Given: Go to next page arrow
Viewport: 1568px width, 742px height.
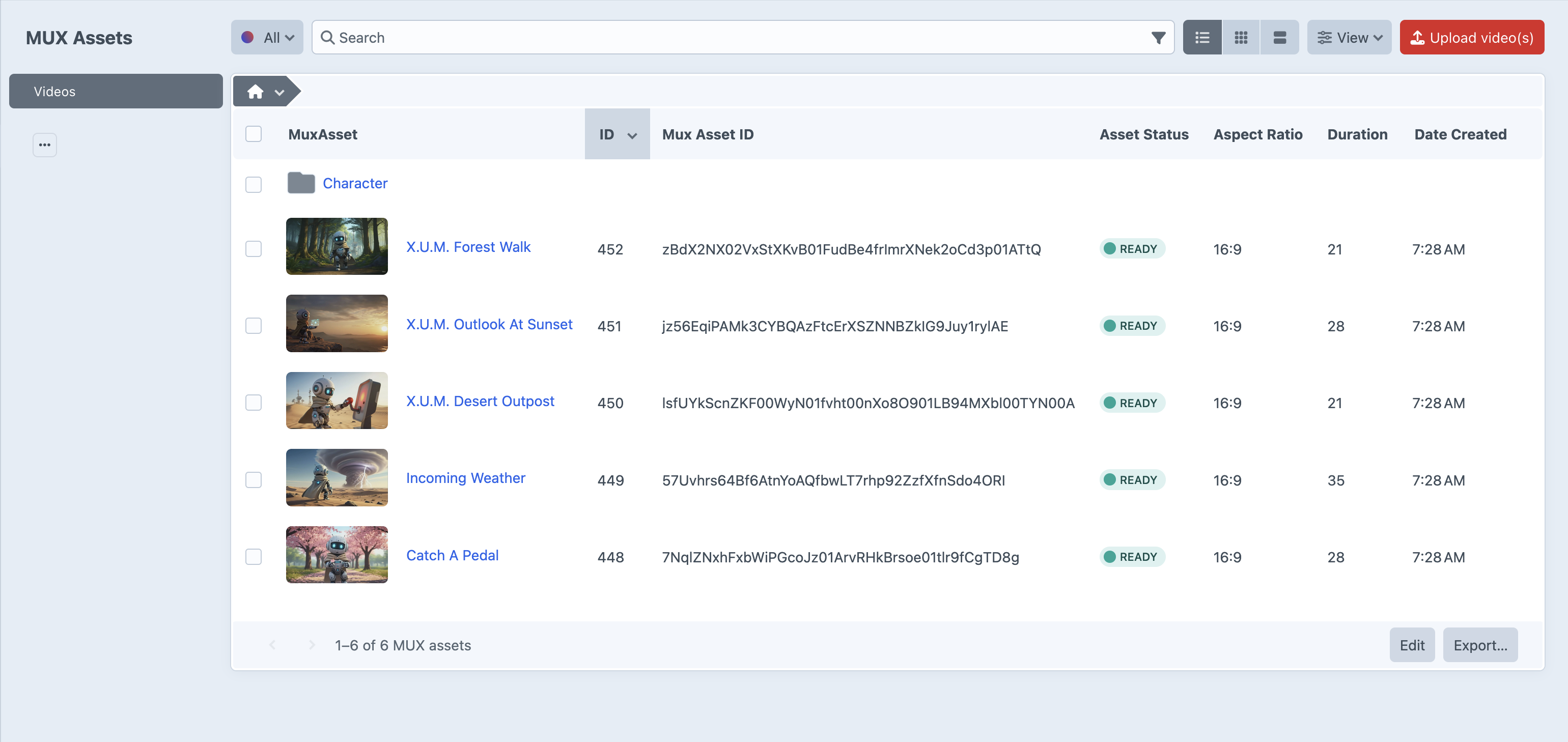Looking at the screenshot, I should click(312, 645).
